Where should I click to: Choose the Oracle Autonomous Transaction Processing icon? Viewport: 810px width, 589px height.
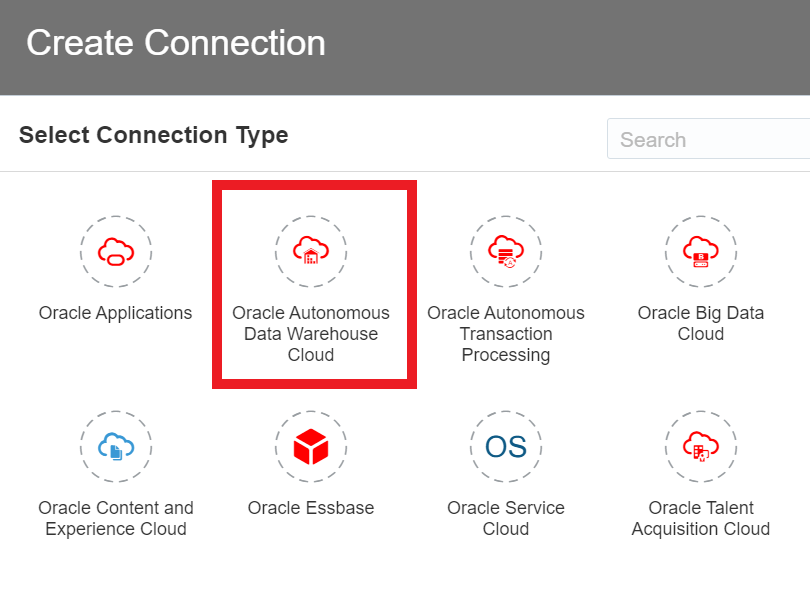506,250
